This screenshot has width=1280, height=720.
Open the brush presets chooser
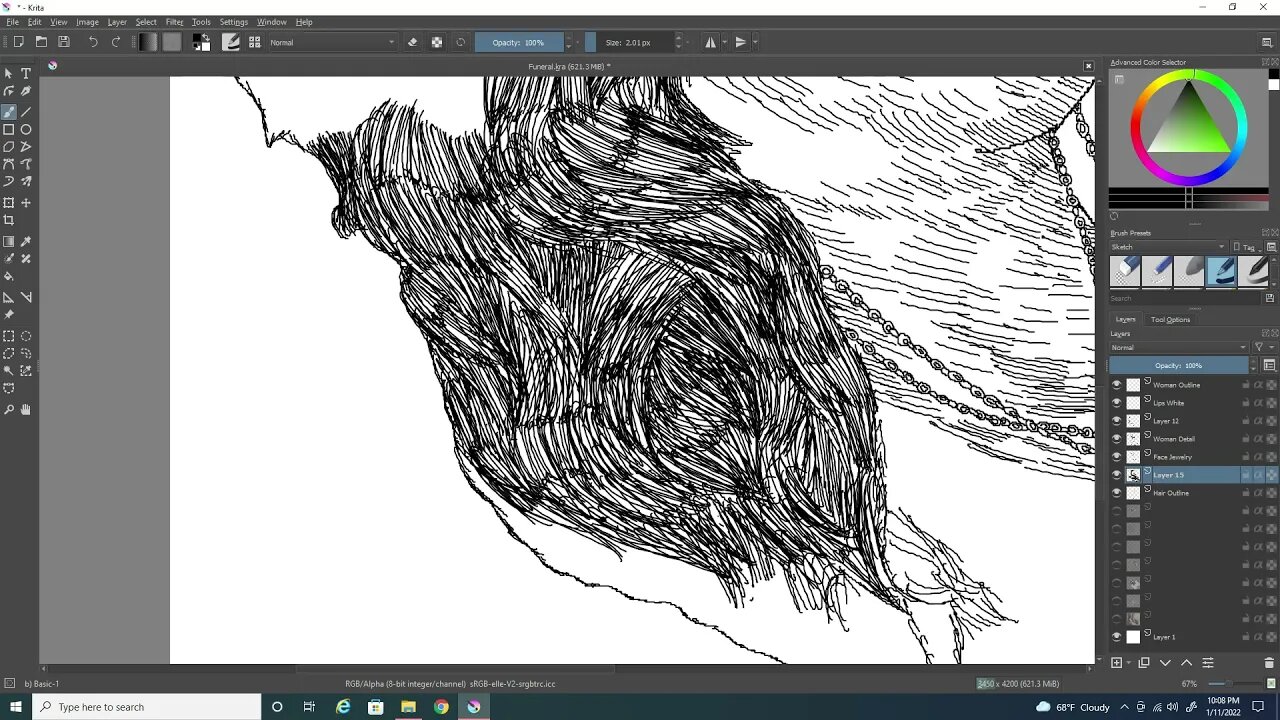[254, 42]
